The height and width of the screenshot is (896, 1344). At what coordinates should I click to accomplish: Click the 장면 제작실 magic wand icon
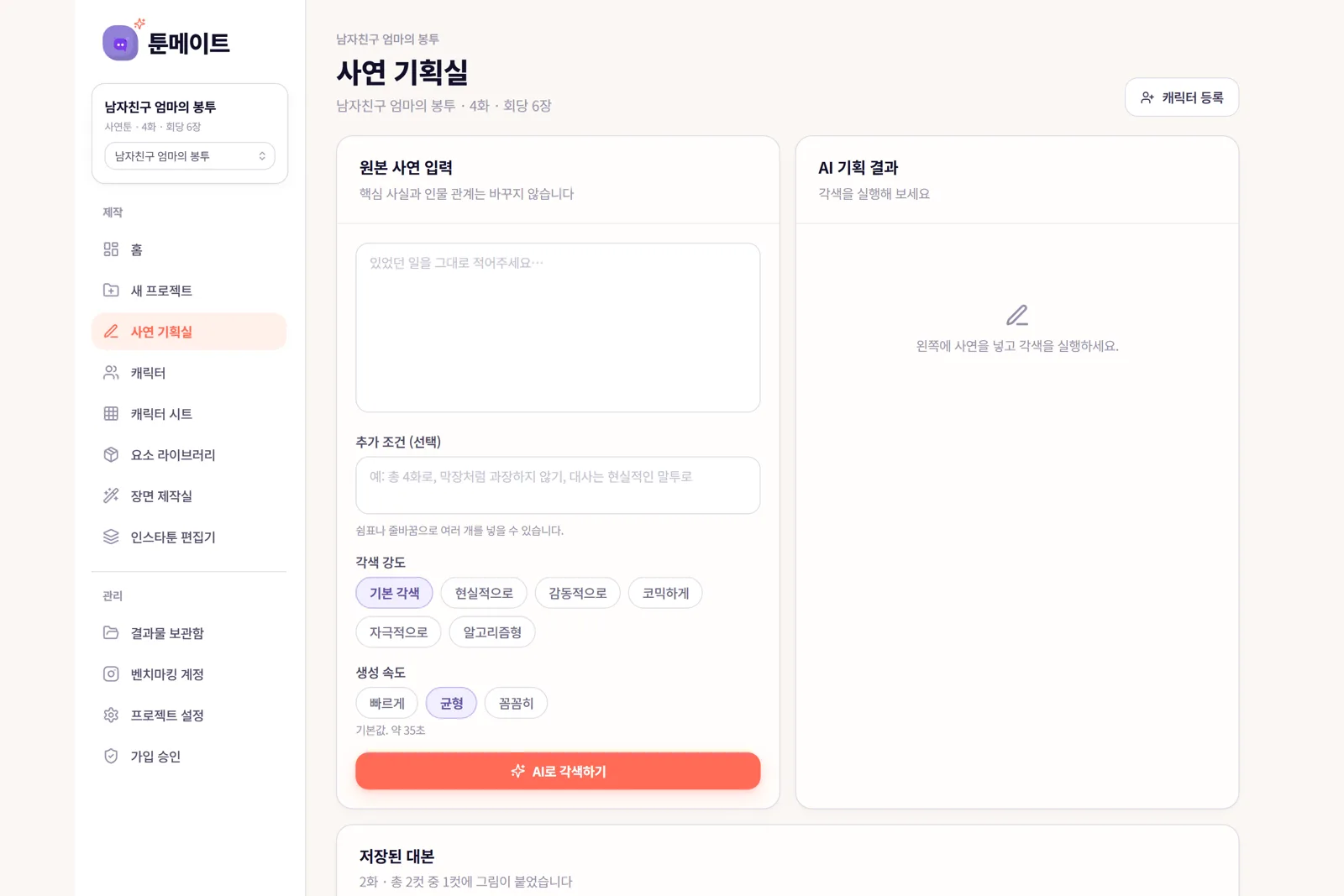(111, 496)
